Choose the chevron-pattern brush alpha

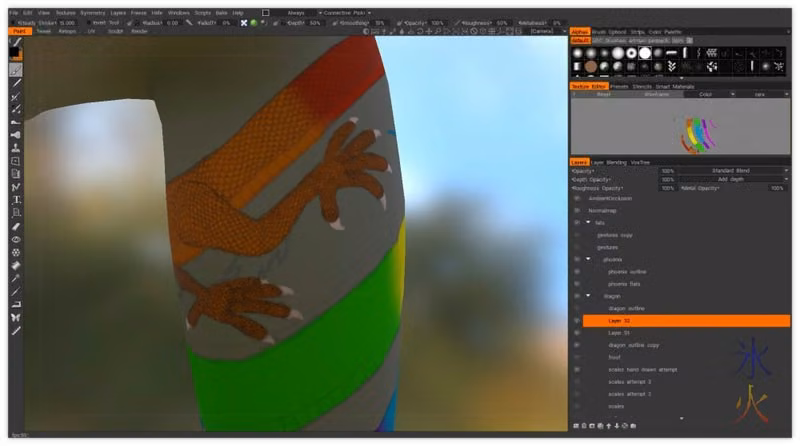point(671,66)
